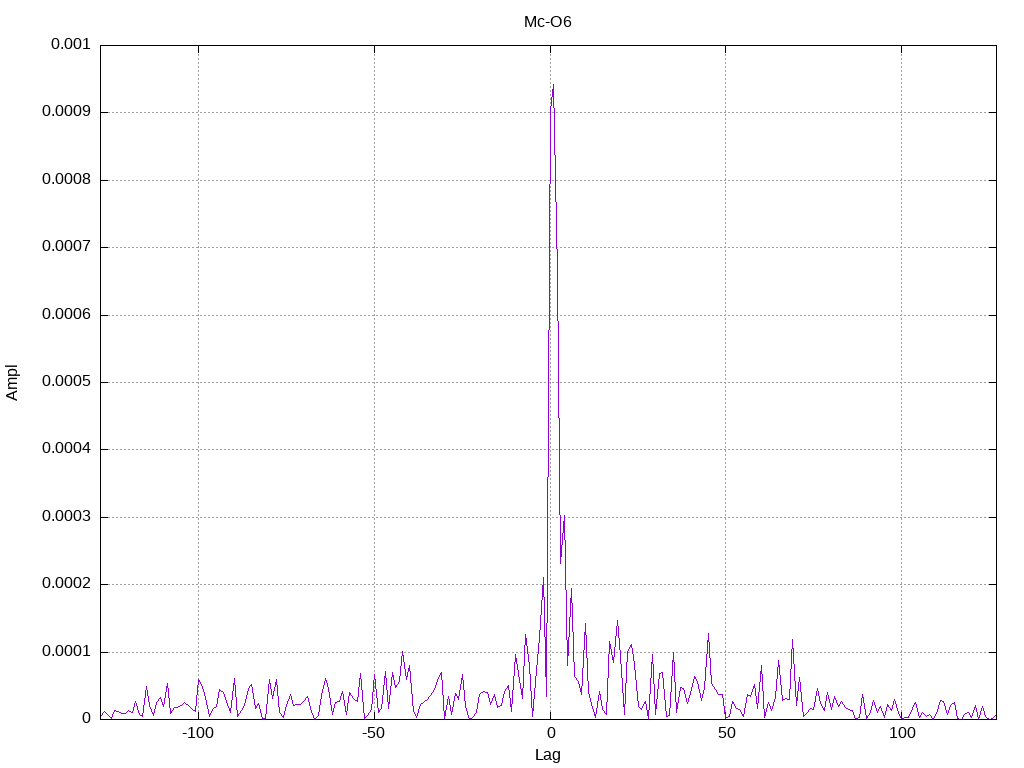Click the plot title Mc-O6

pos(547,22)
